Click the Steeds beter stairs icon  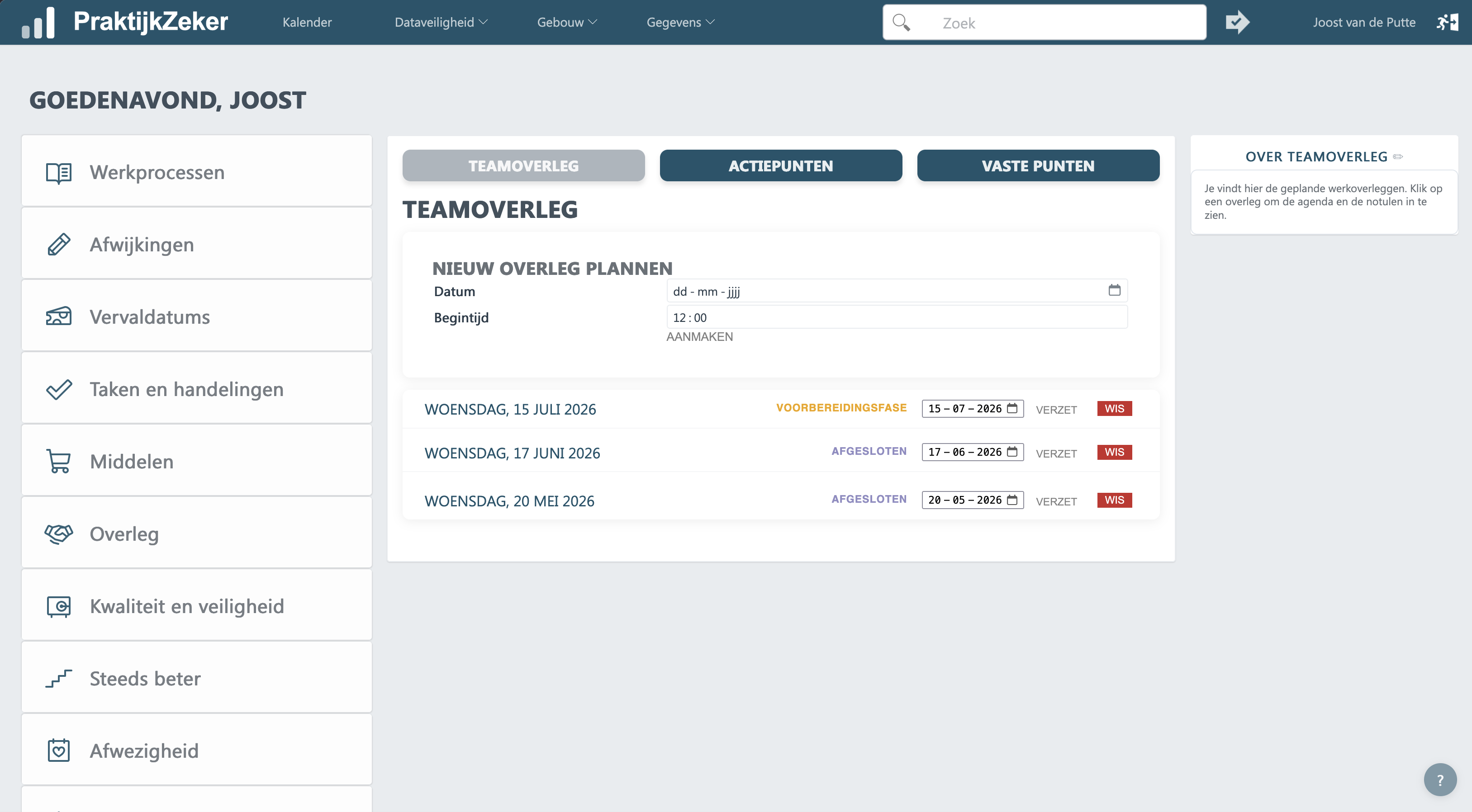(59, 678)
